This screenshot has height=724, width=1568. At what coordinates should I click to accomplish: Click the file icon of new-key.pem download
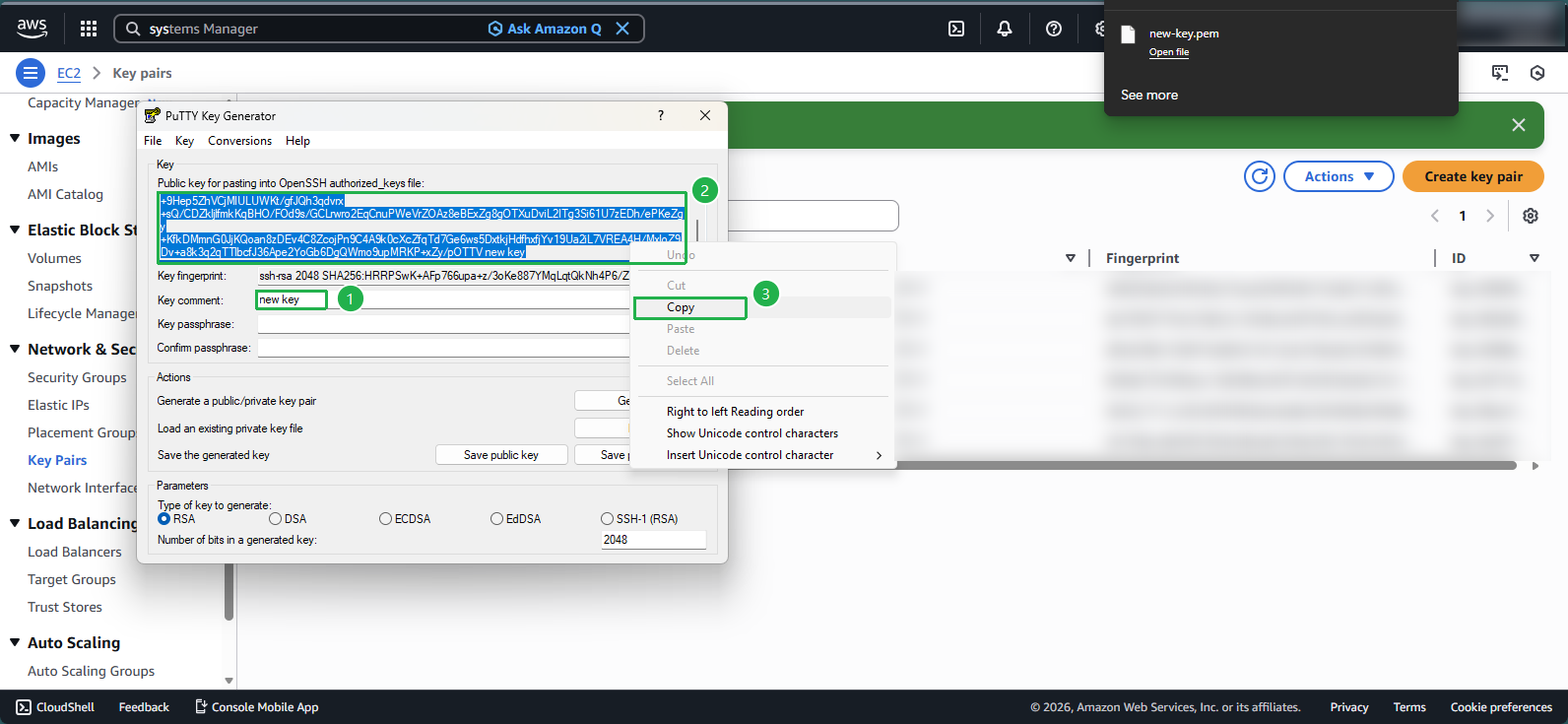1129,34
